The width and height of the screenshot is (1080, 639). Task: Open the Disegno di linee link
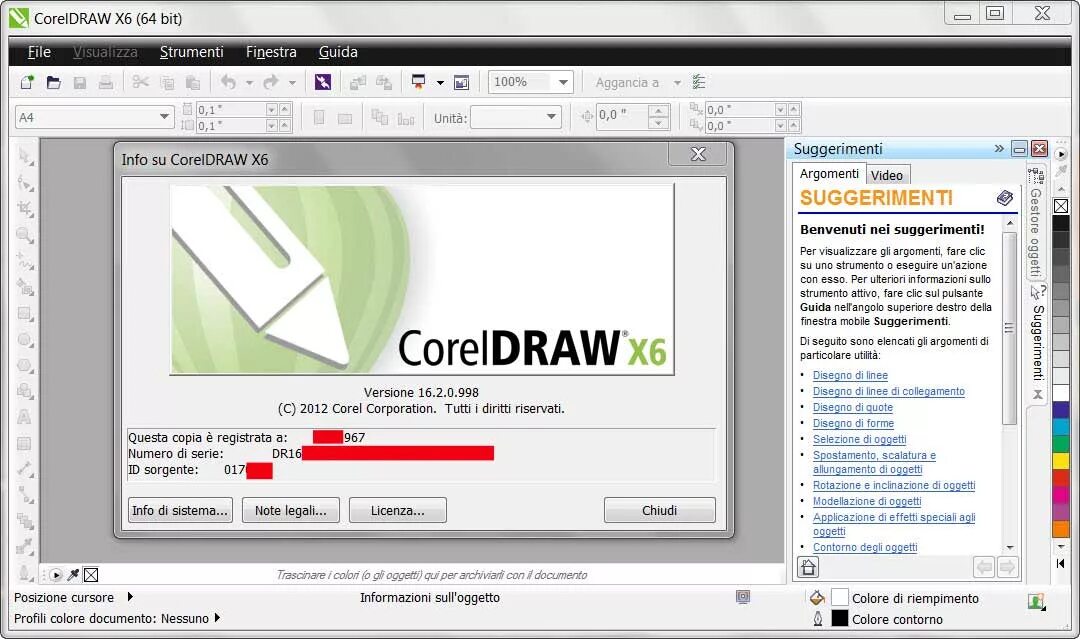pyautogui.click(x=850, y=375)
